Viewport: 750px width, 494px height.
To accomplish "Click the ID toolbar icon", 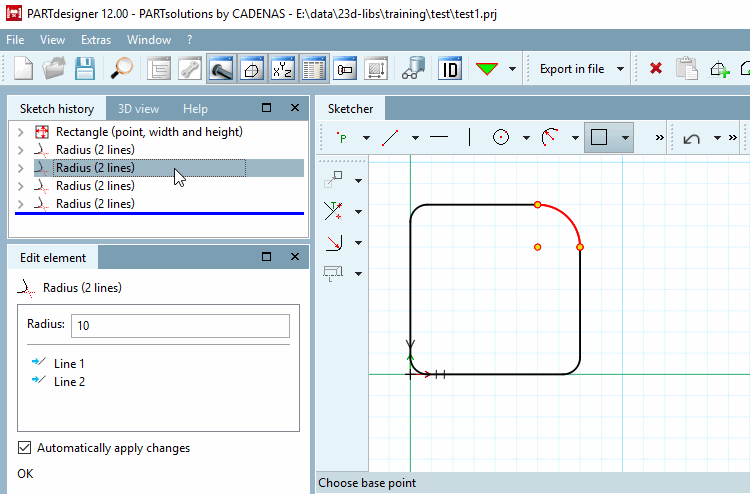I will coord(450,69).
